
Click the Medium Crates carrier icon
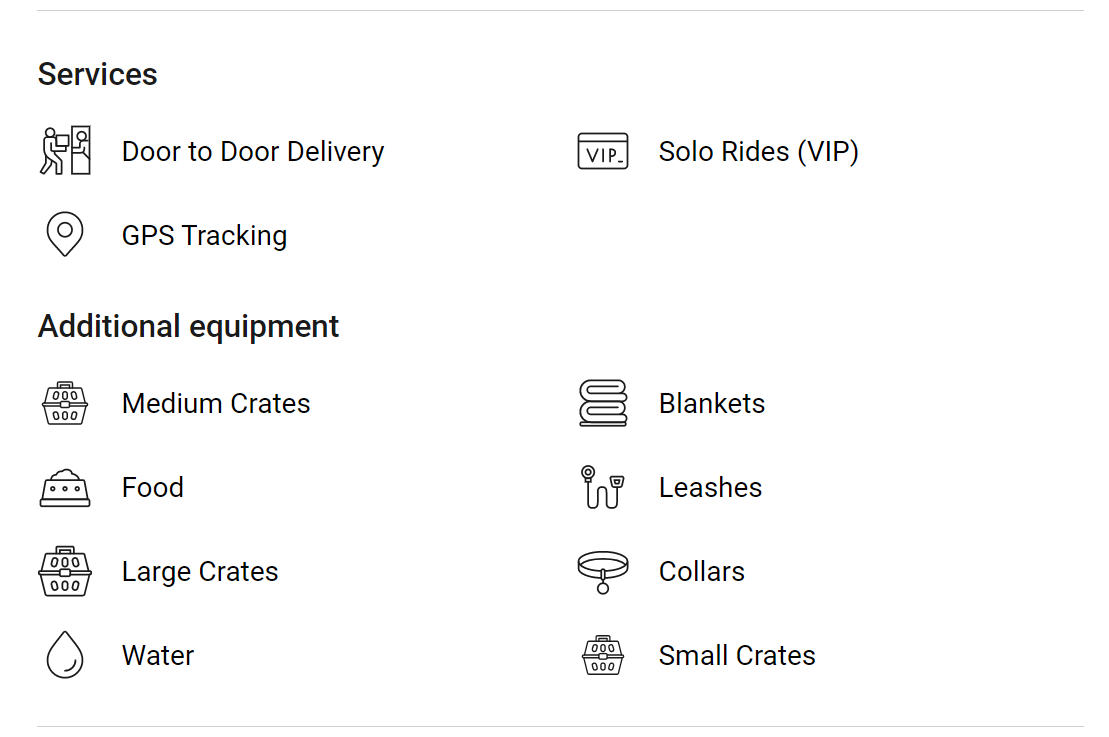(x=65, y=403)
